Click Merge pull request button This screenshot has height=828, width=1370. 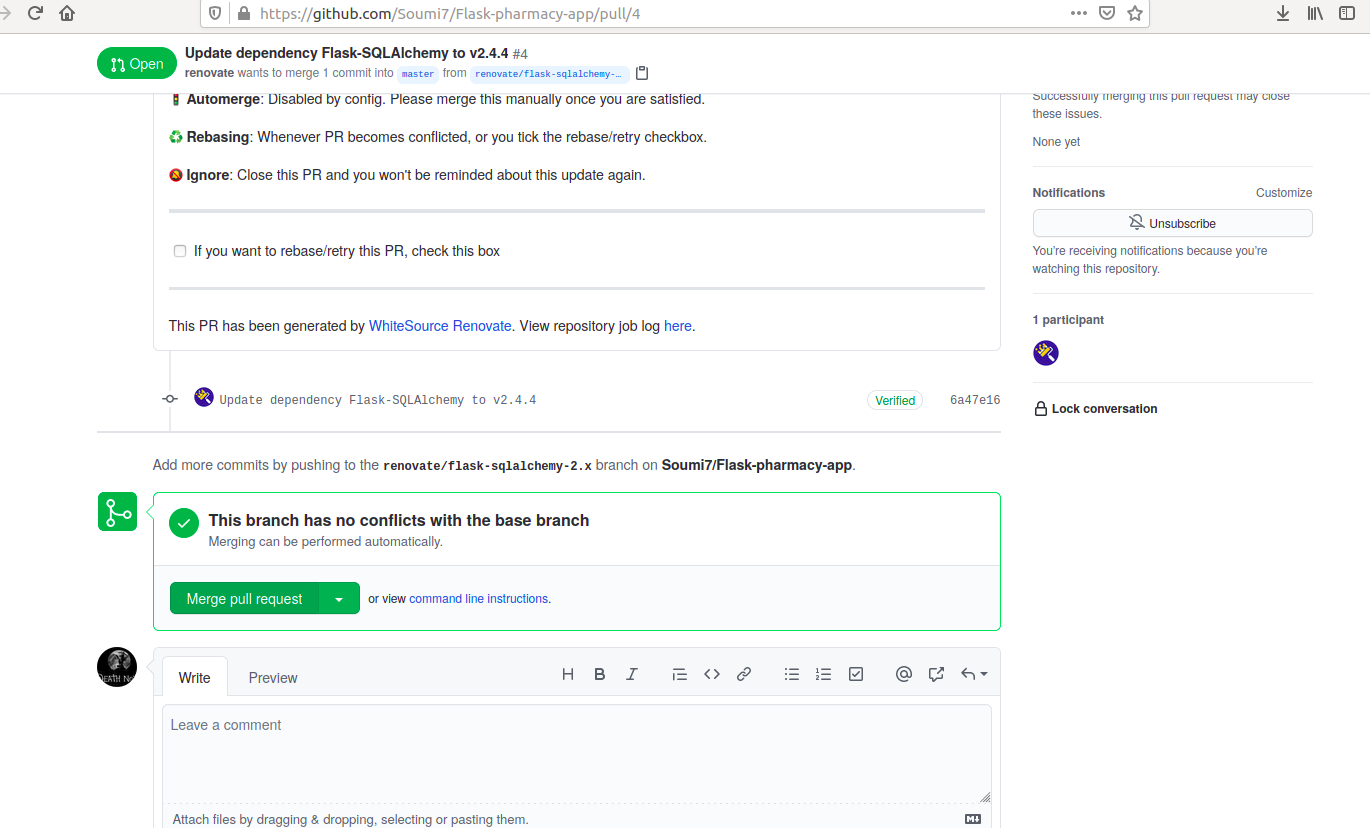pos(244,599)
